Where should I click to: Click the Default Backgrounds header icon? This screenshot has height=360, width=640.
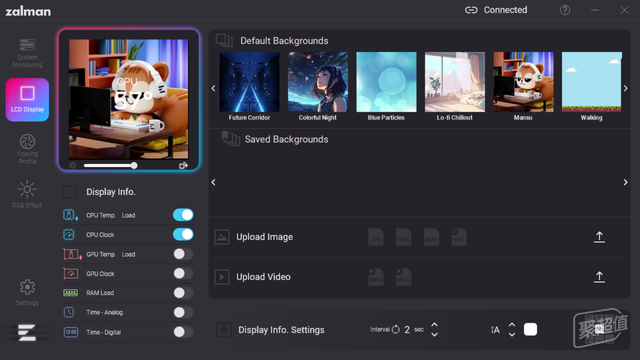tap(224, 40)
